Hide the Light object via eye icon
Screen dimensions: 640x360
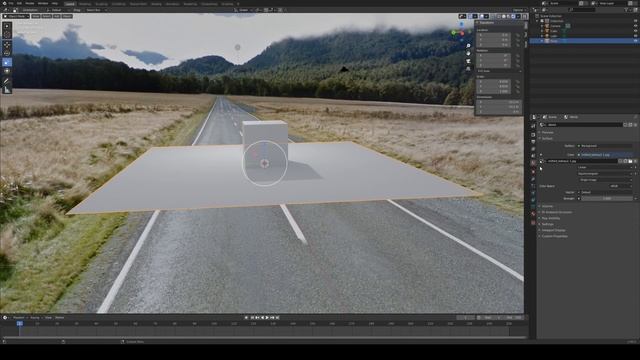(x=635, y=36)
